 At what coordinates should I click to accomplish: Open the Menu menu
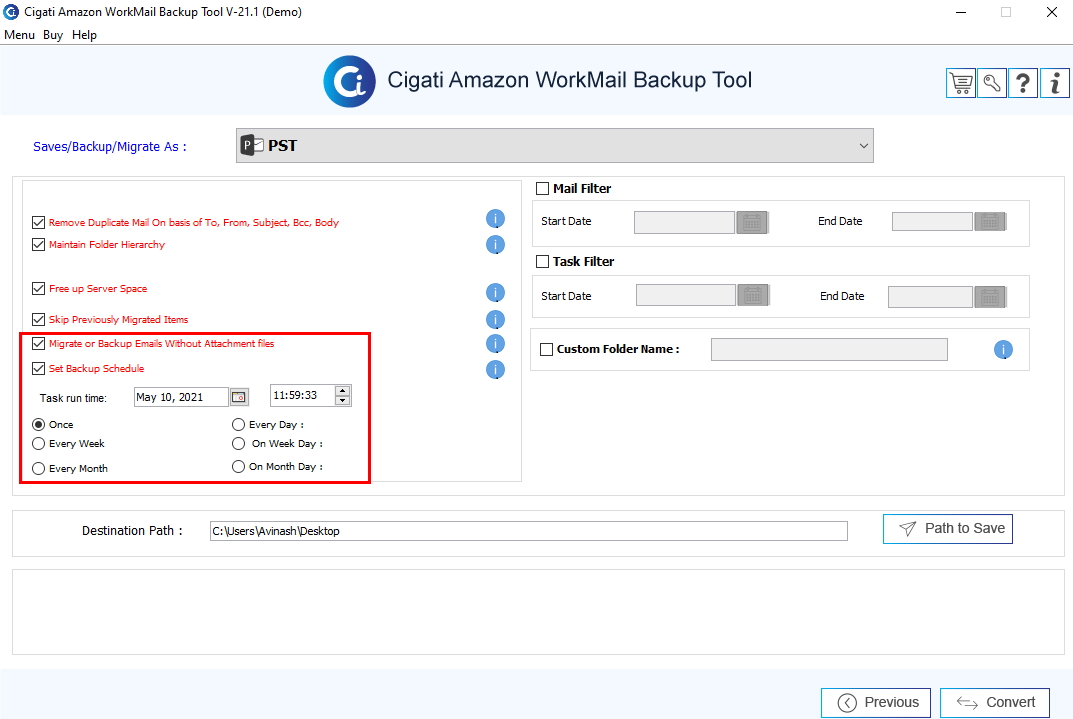point(19,35)
